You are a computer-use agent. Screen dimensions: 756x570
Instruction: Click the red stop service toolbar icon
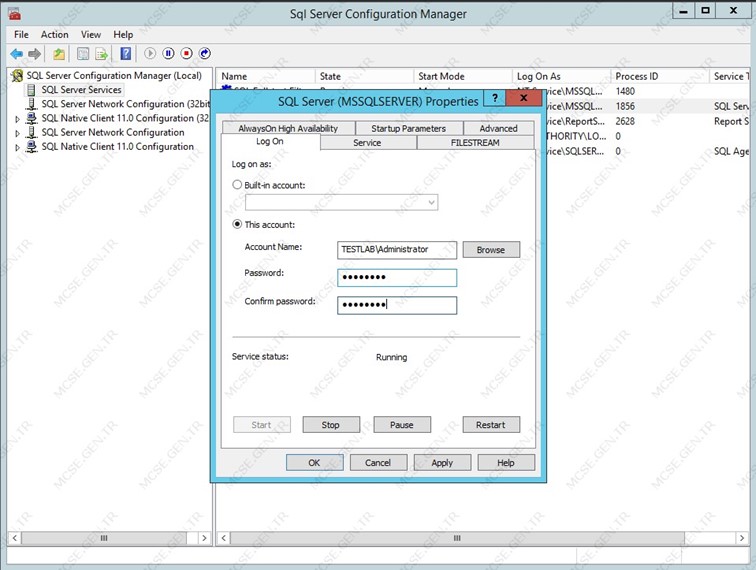(x=187, y=54)
